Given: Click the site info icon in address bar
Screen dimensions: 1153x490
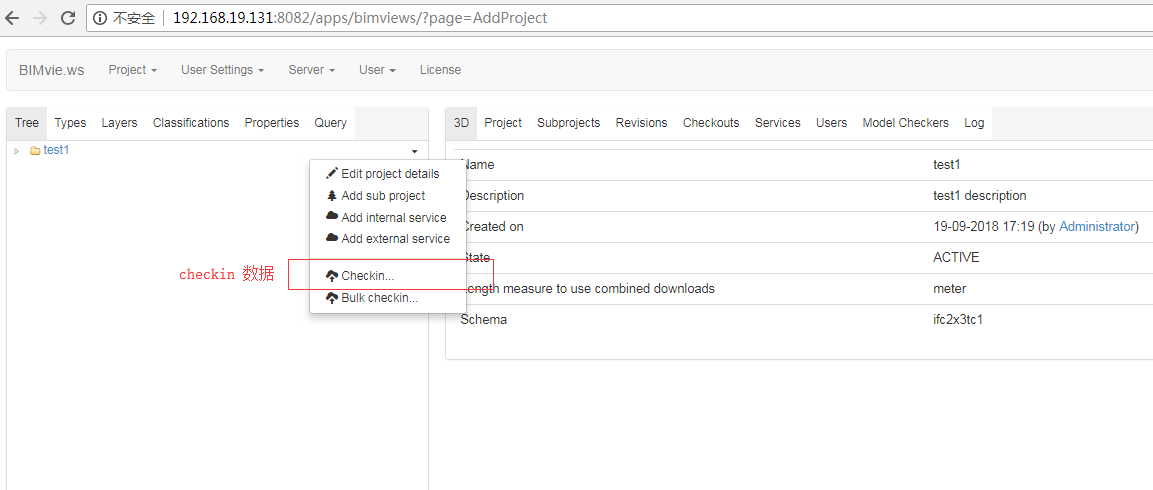Looking at the screenshot, I should click(100, 18).
